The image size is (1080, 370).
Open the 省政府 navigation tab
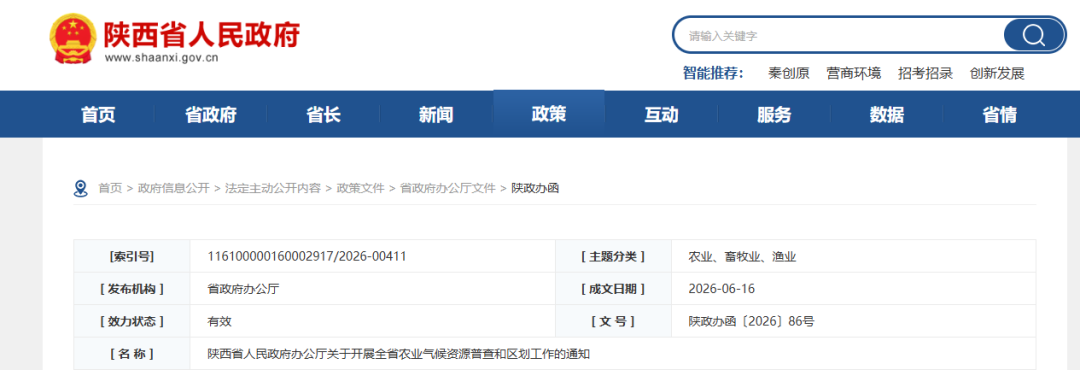[x=210, y=114]
